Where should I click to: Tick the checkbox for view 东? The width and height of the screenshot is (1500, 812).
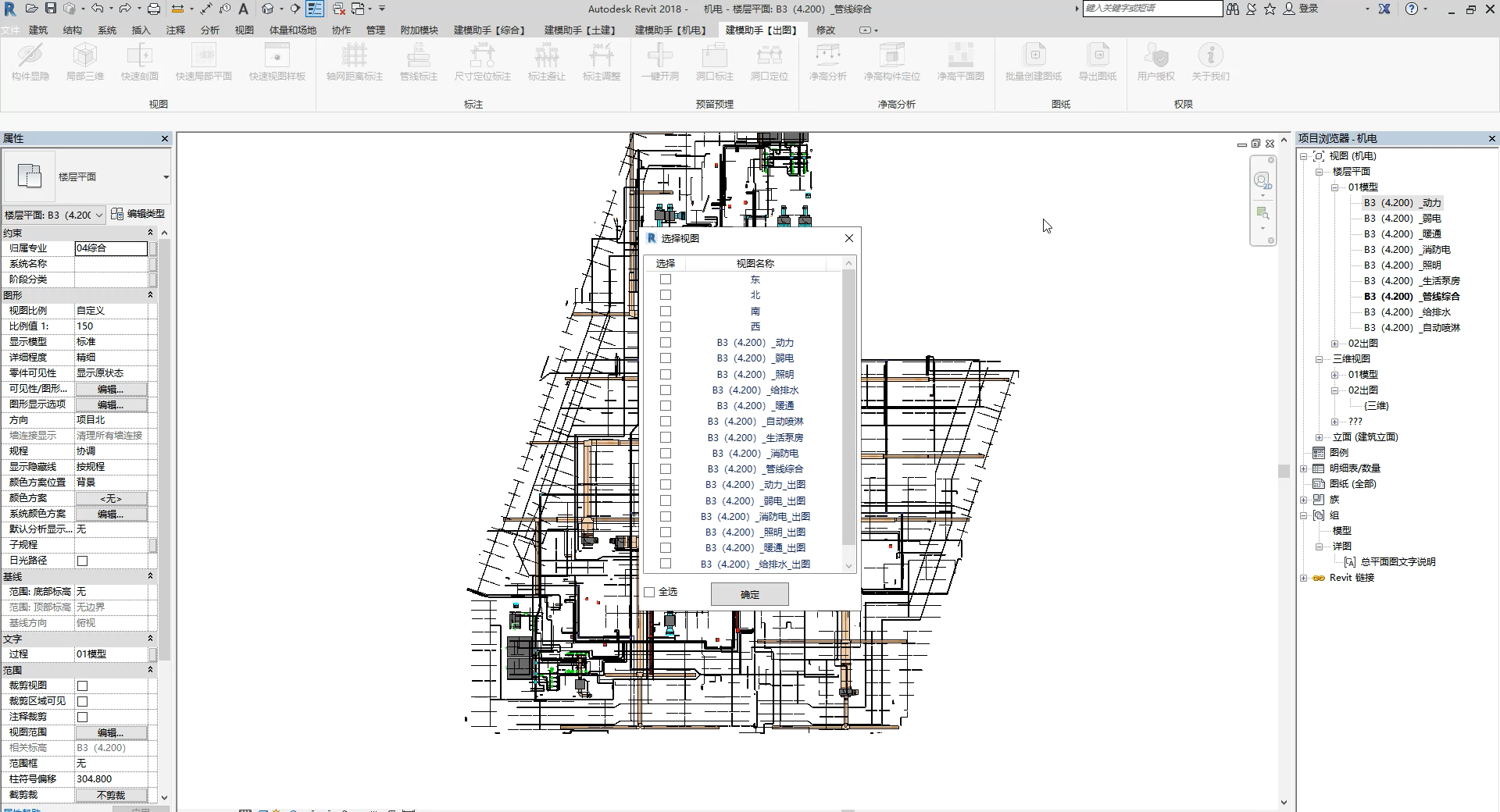pos(666,280)
